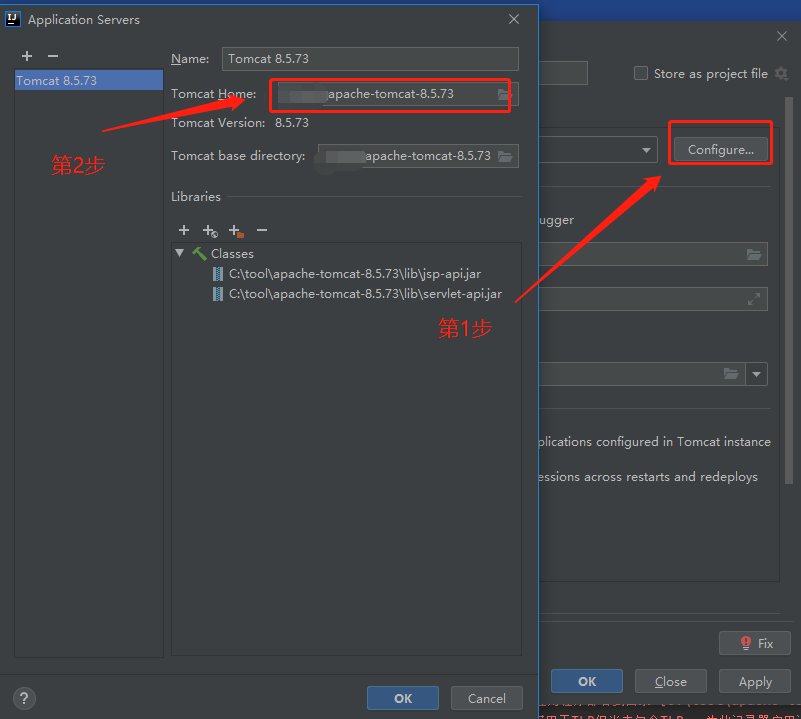Screen dimensions: 801x719
Task: Click jar icon of servlet-api.jar entry
Action: coord(218,294)
